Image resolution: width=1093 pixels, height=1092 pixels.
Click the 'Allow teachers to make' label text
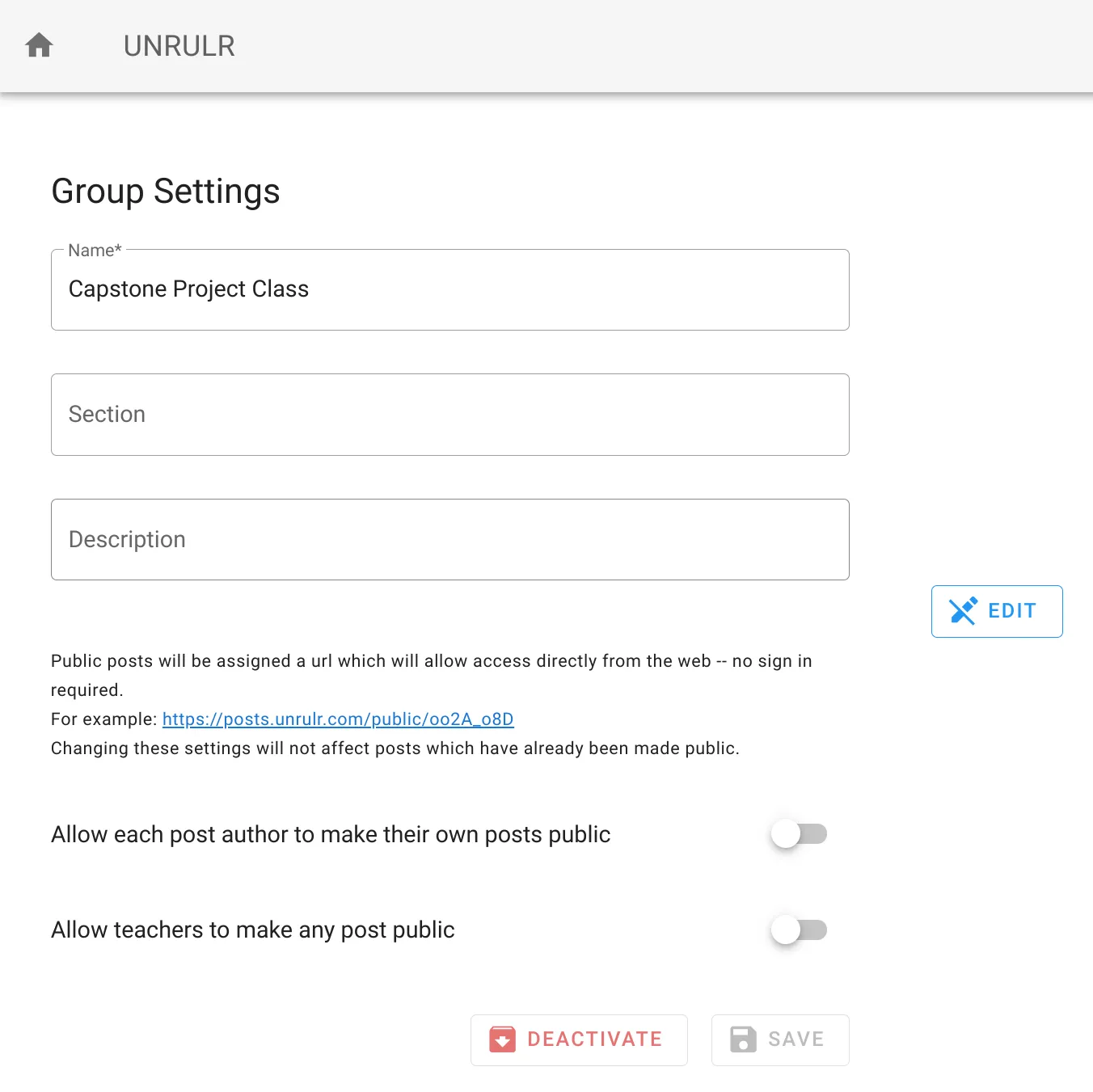pyautogui.click(x=252, y=930)
